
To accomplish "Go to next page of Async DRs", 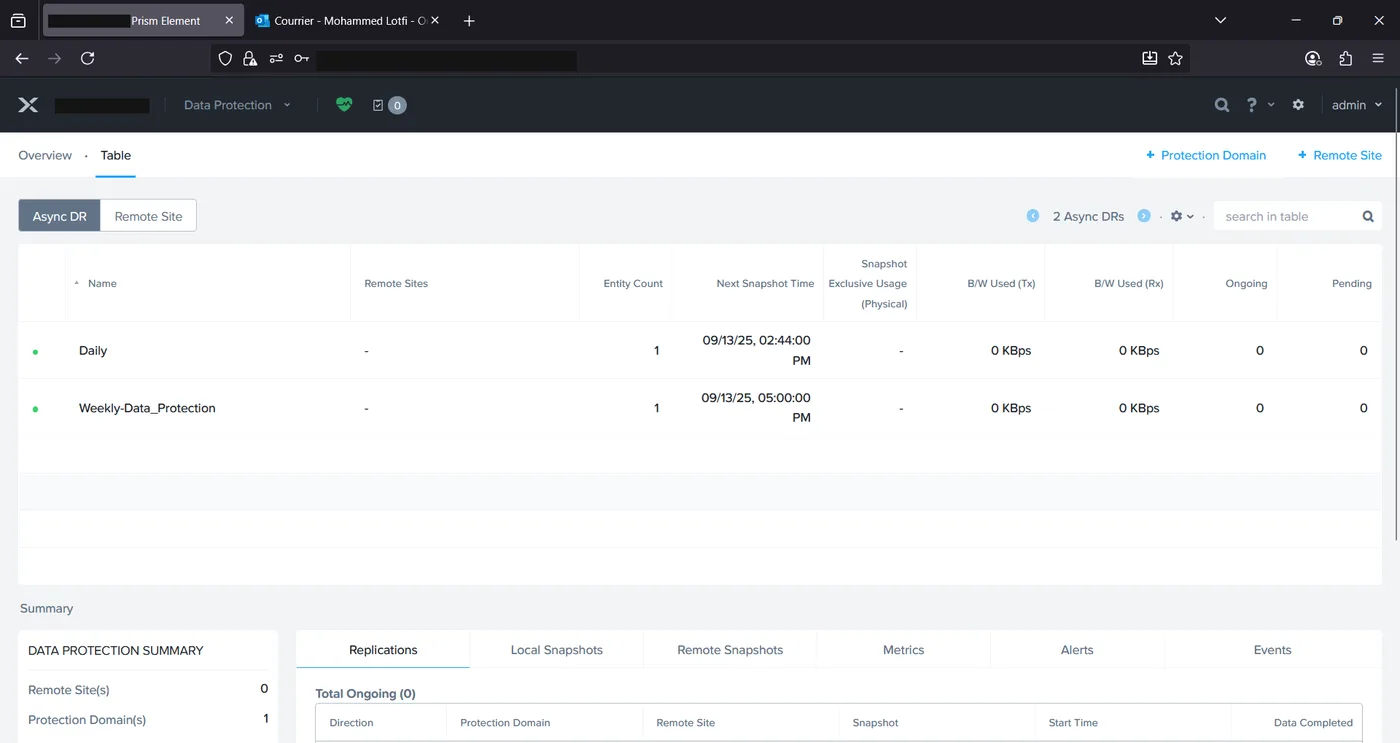I will click(x=1144, y=216).
